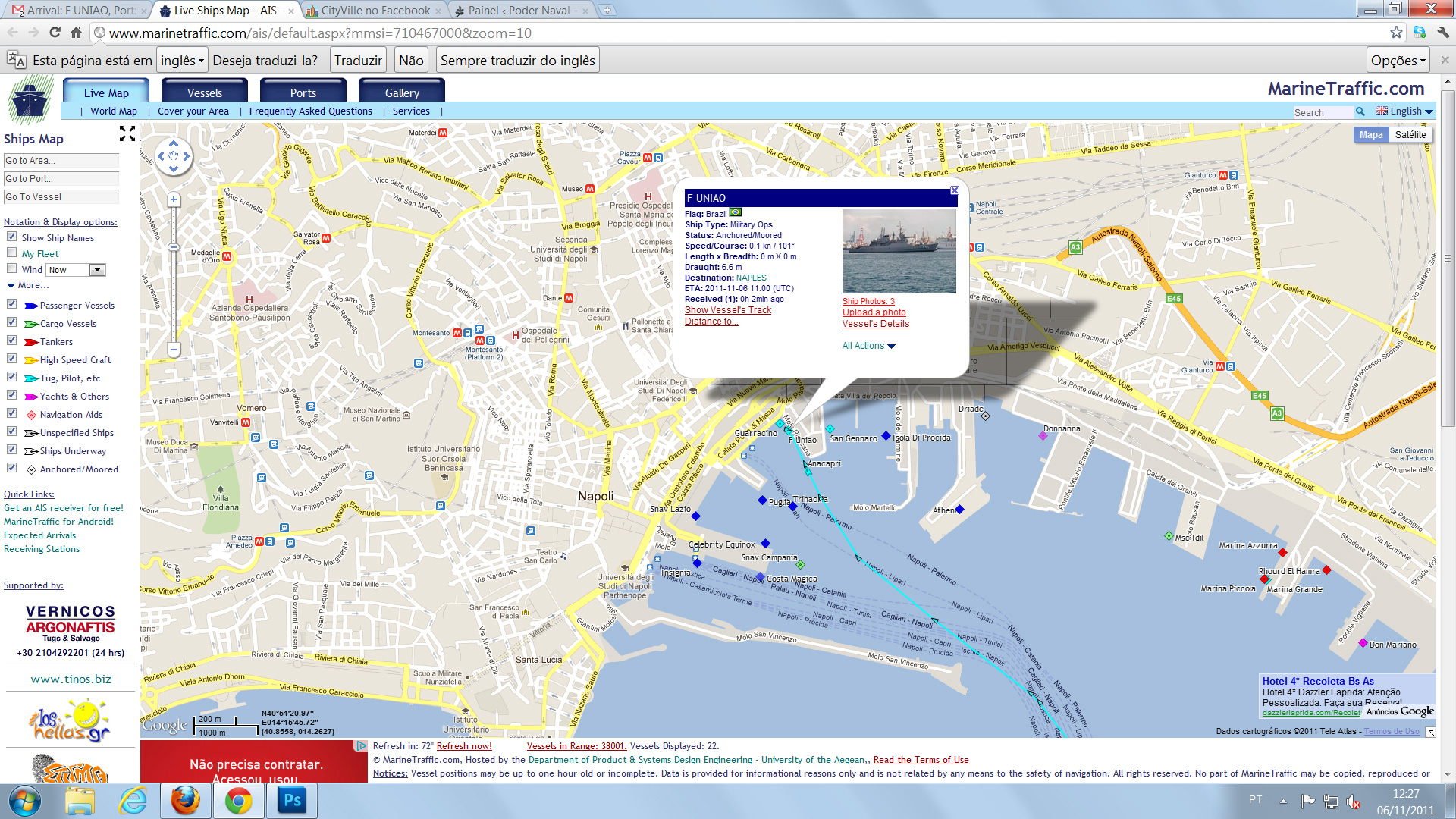
Task: Click the Upload a photo link
Action: point(874,312)
